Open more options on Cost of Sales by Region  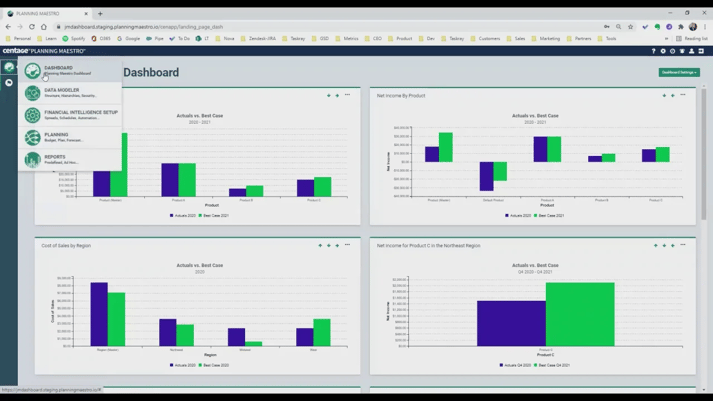[347, 245]
